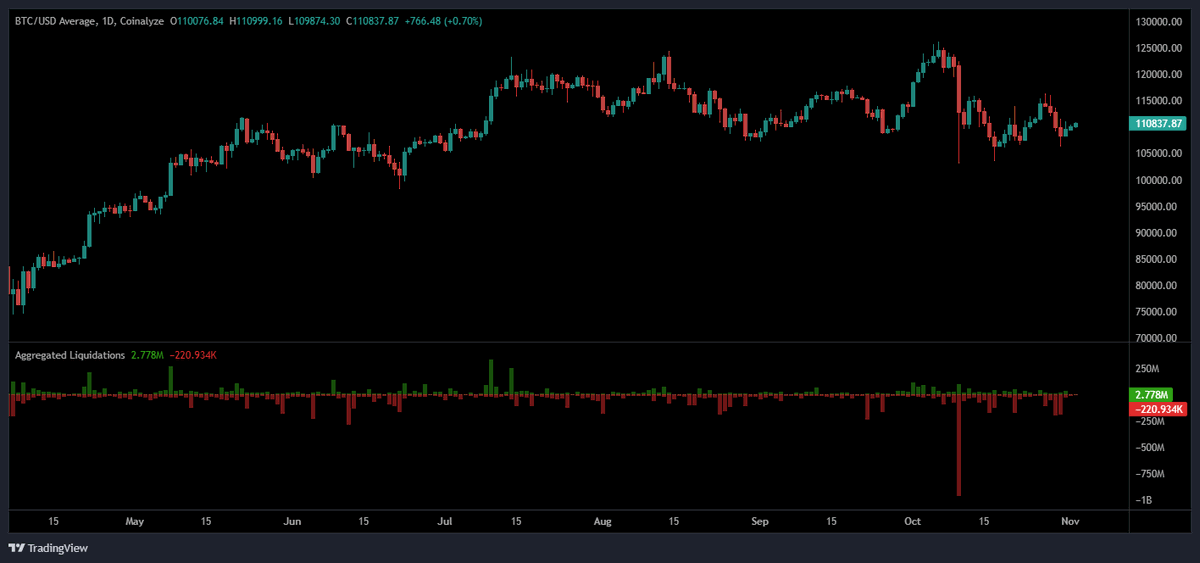Click the Jul label on time axis

[446, 521]
